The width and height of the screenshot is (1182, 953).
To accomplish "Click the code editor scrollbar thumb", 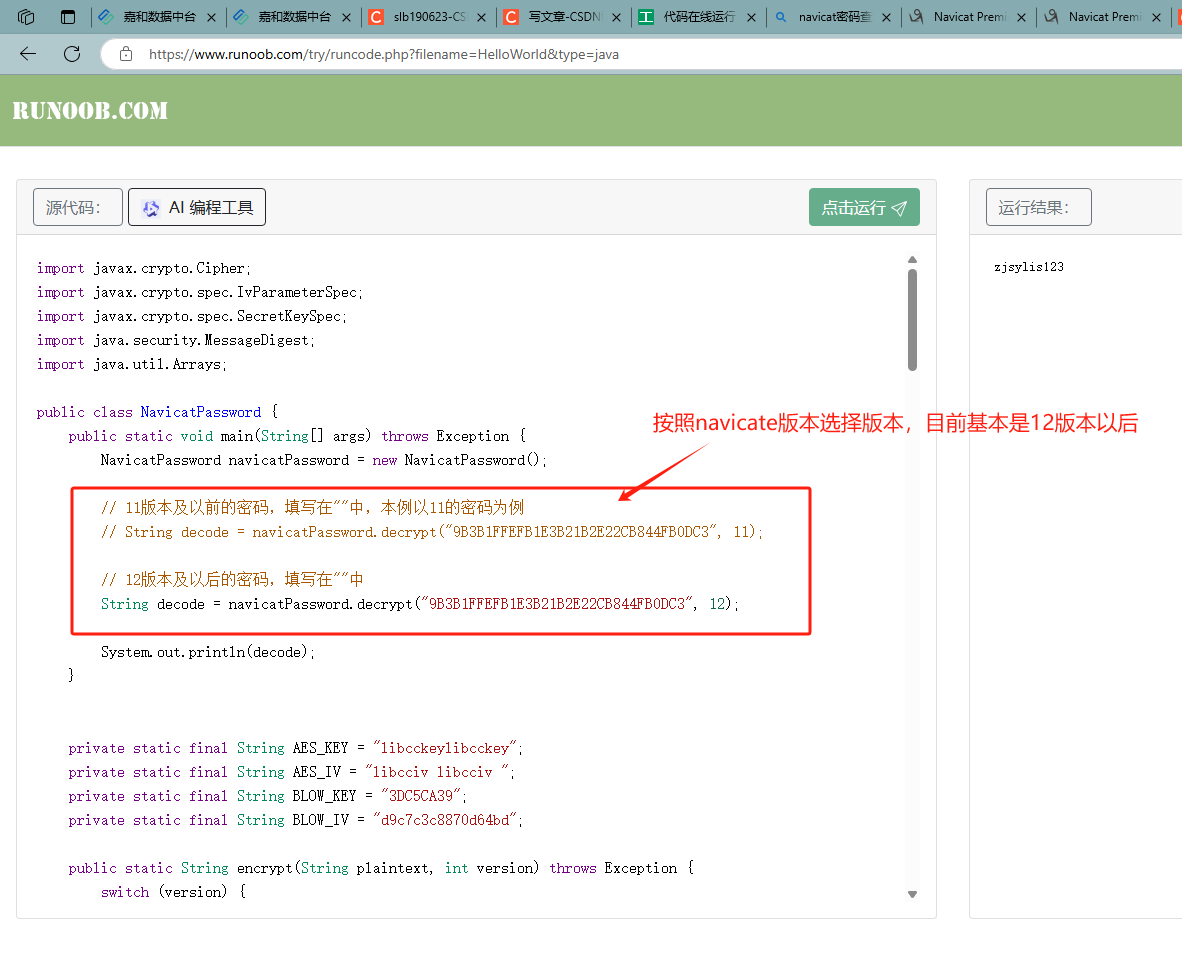I will [912, 320].
